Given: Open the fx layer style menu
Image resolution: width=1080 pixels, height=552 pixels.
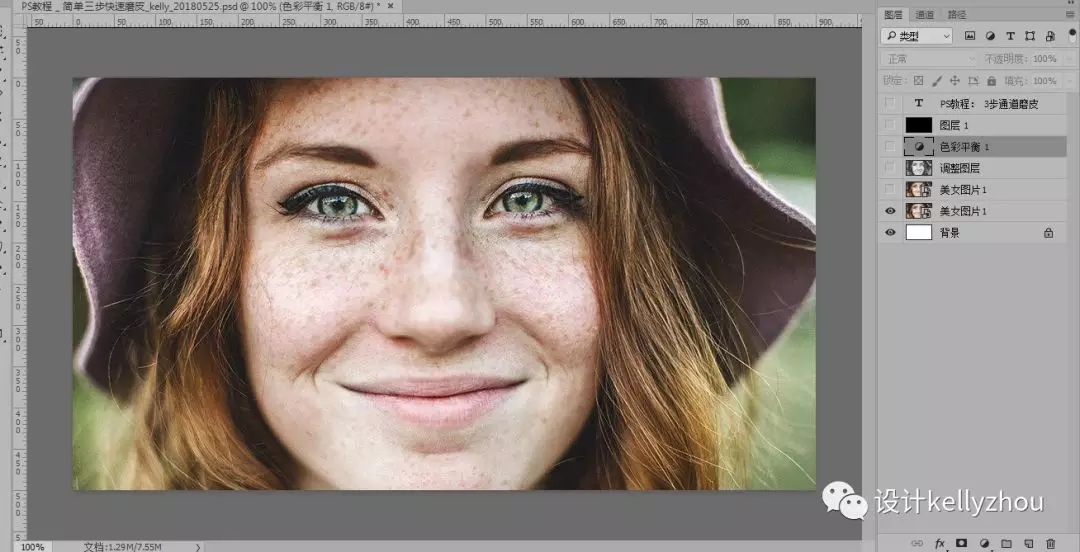Looking at the screenshot, I should click(x=939, y=543).
